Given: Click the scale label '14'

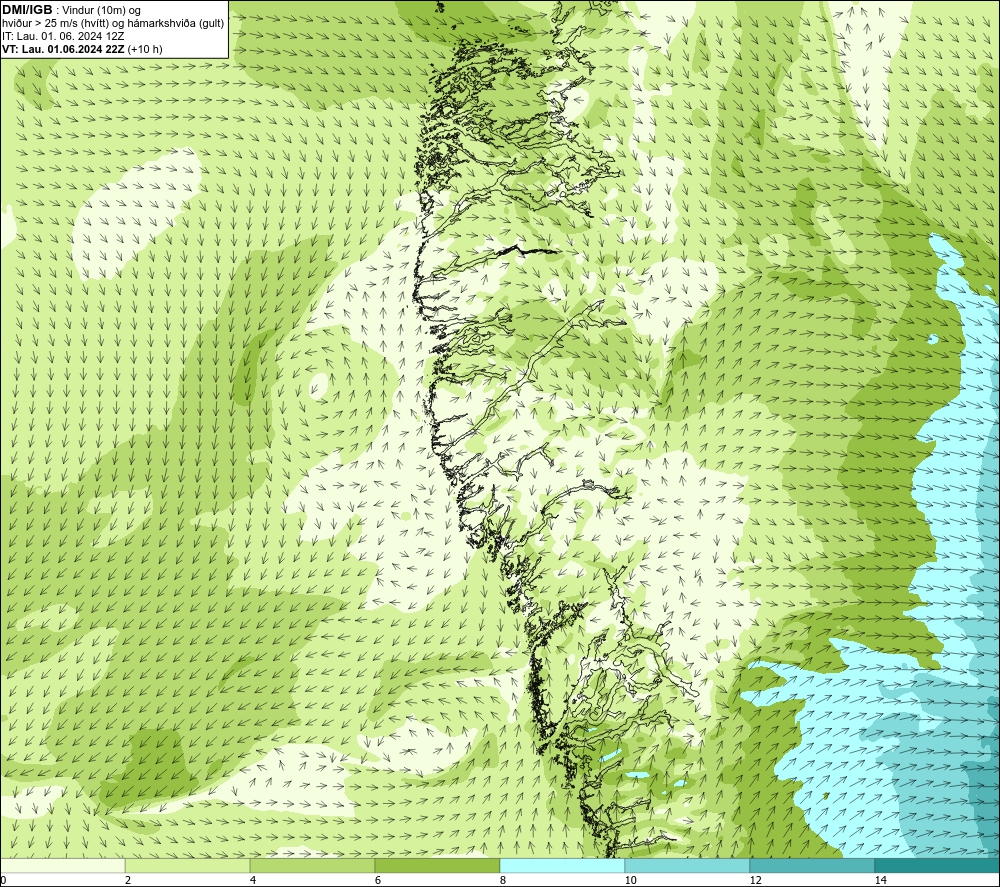Looking at the screenshot, I should (880, 880).
